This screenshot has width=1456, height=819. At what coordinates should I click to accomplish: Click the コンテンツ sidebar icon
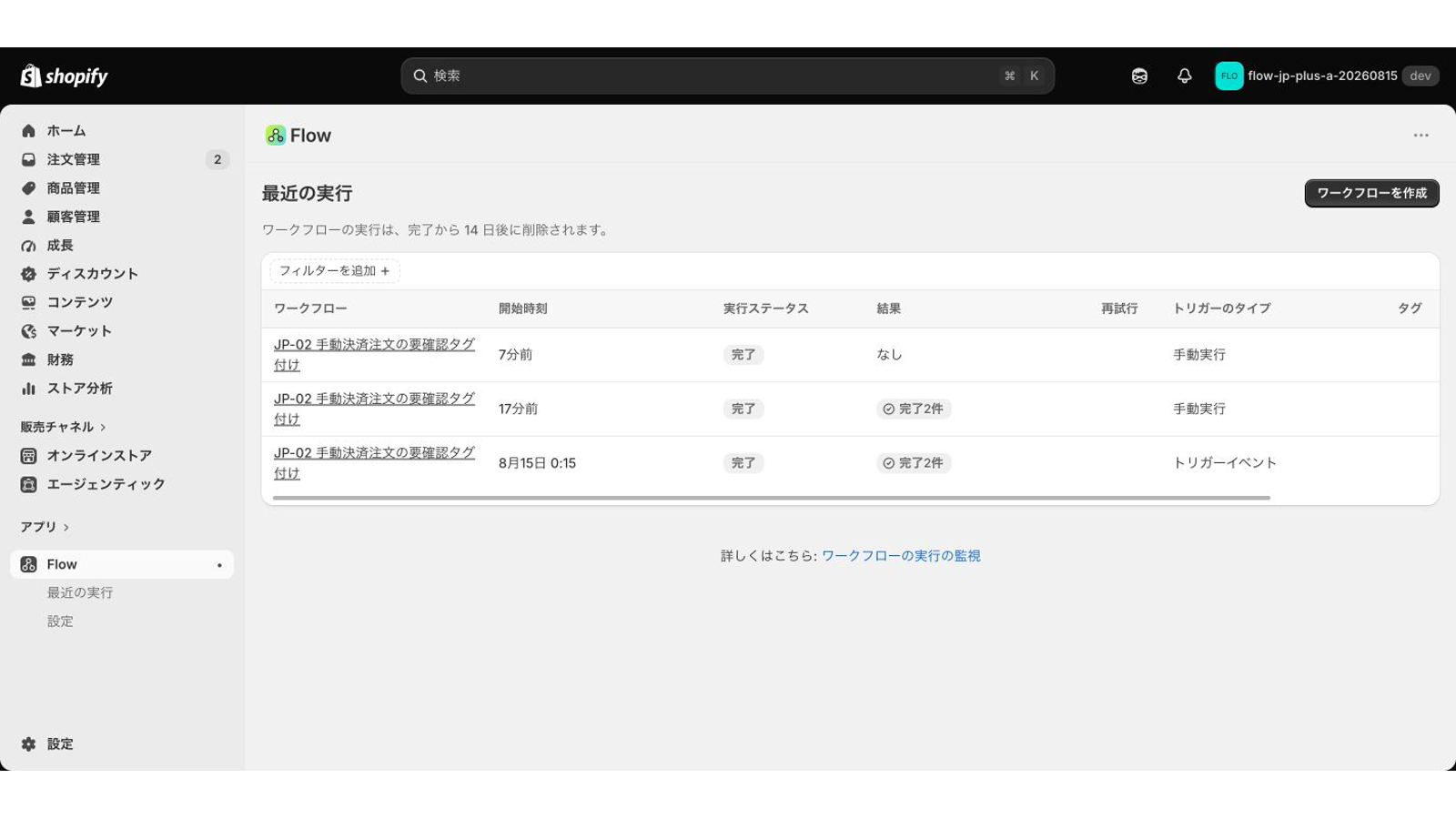(x=29, y=302)
